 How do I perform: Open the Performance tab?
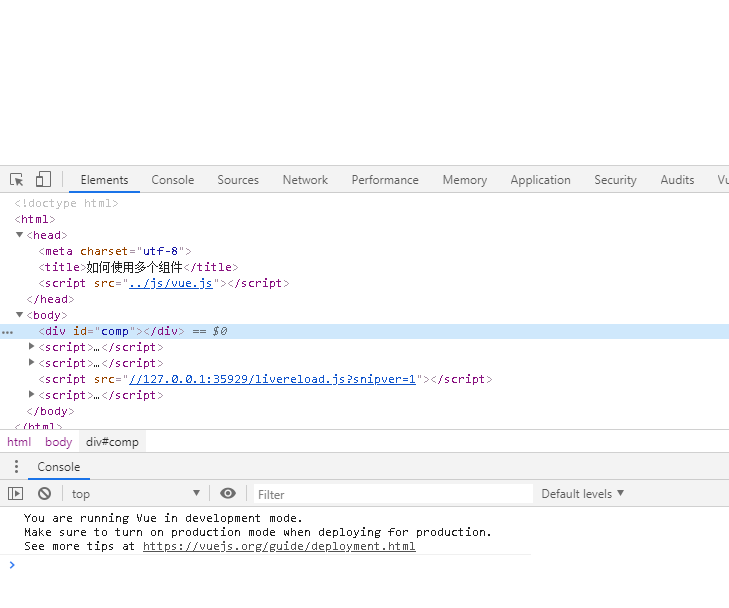(x=385, y=180)
